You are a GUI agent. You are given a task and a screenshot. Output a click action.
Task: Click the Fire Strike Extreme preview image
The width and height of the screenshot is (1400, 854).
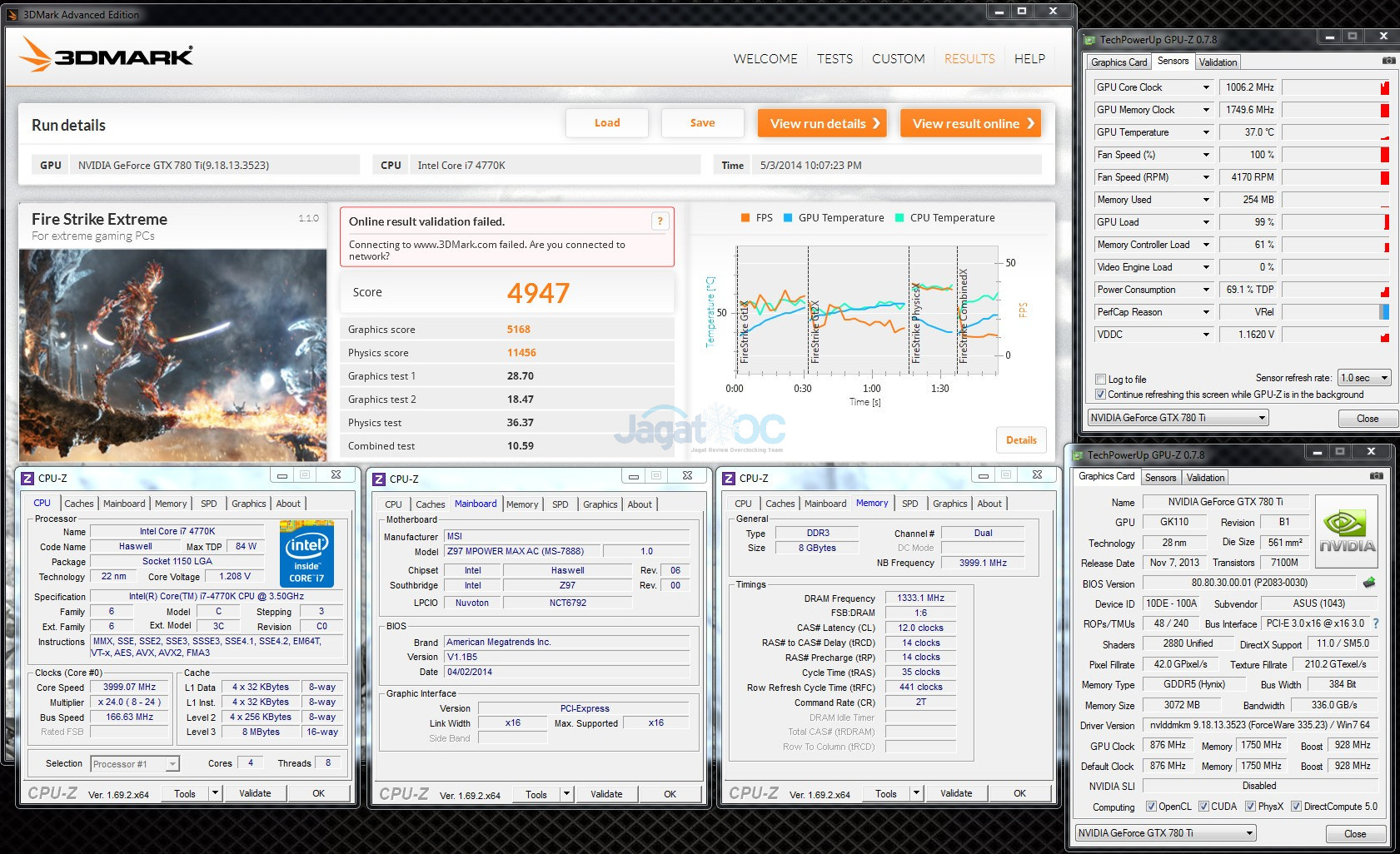[172, 355]
